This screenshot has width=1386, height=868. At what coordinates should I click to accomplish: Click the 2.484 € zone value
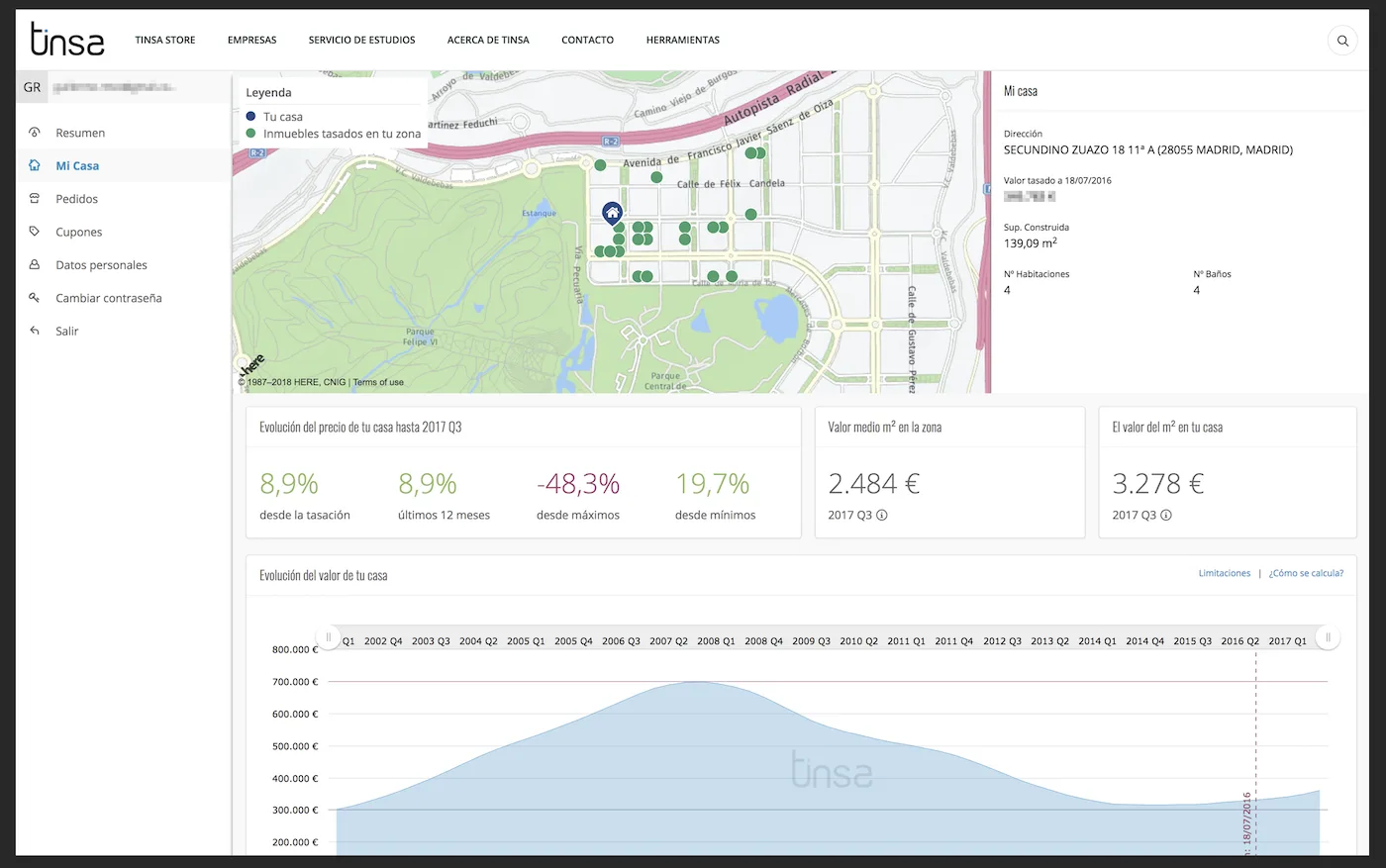coord(874,484)
